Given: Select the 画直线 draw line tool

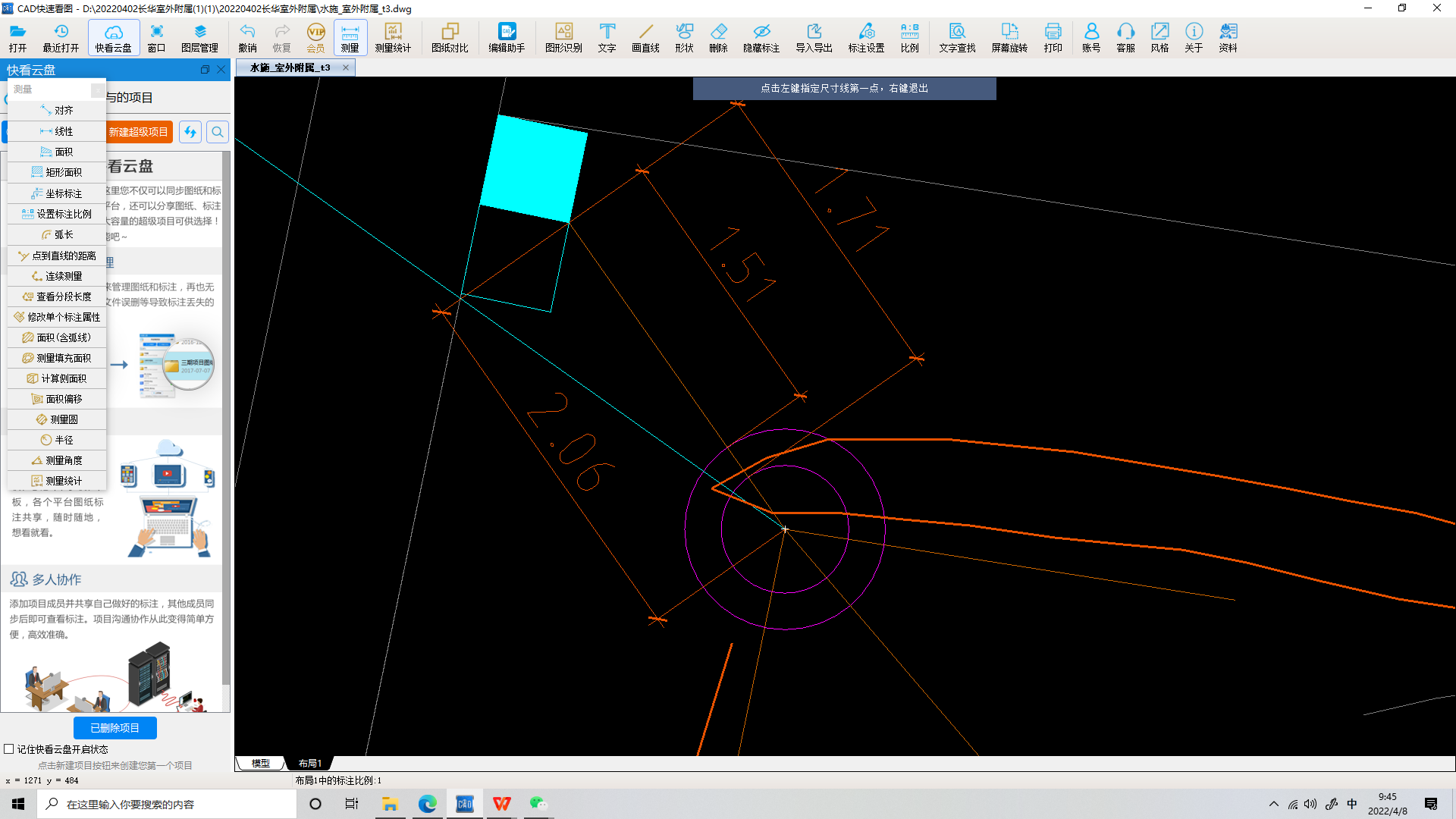Looking at the screenshot, I should point(645,37).
